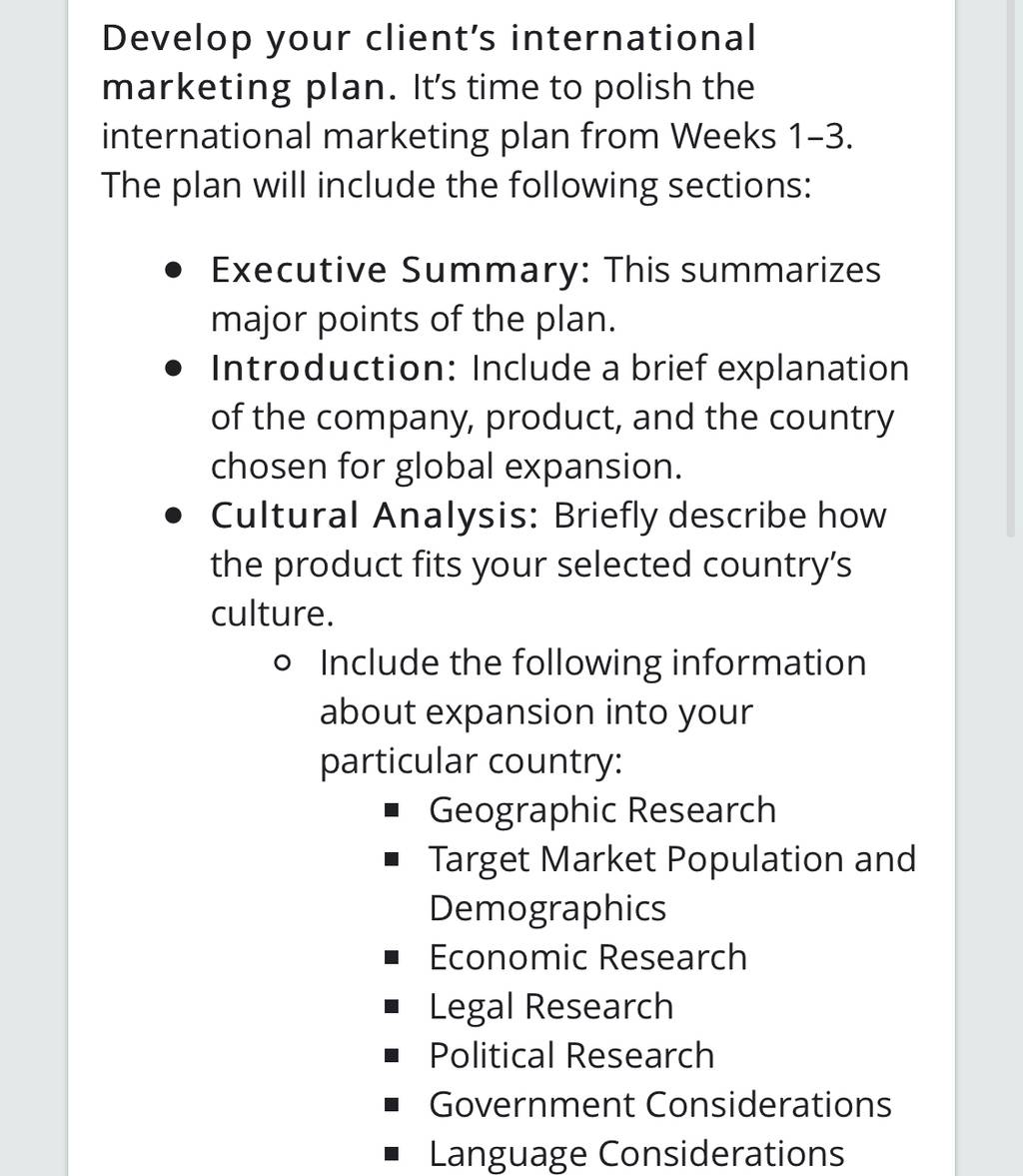
Task: Click the 'particular country:' line
Action: tap(471, 761)
